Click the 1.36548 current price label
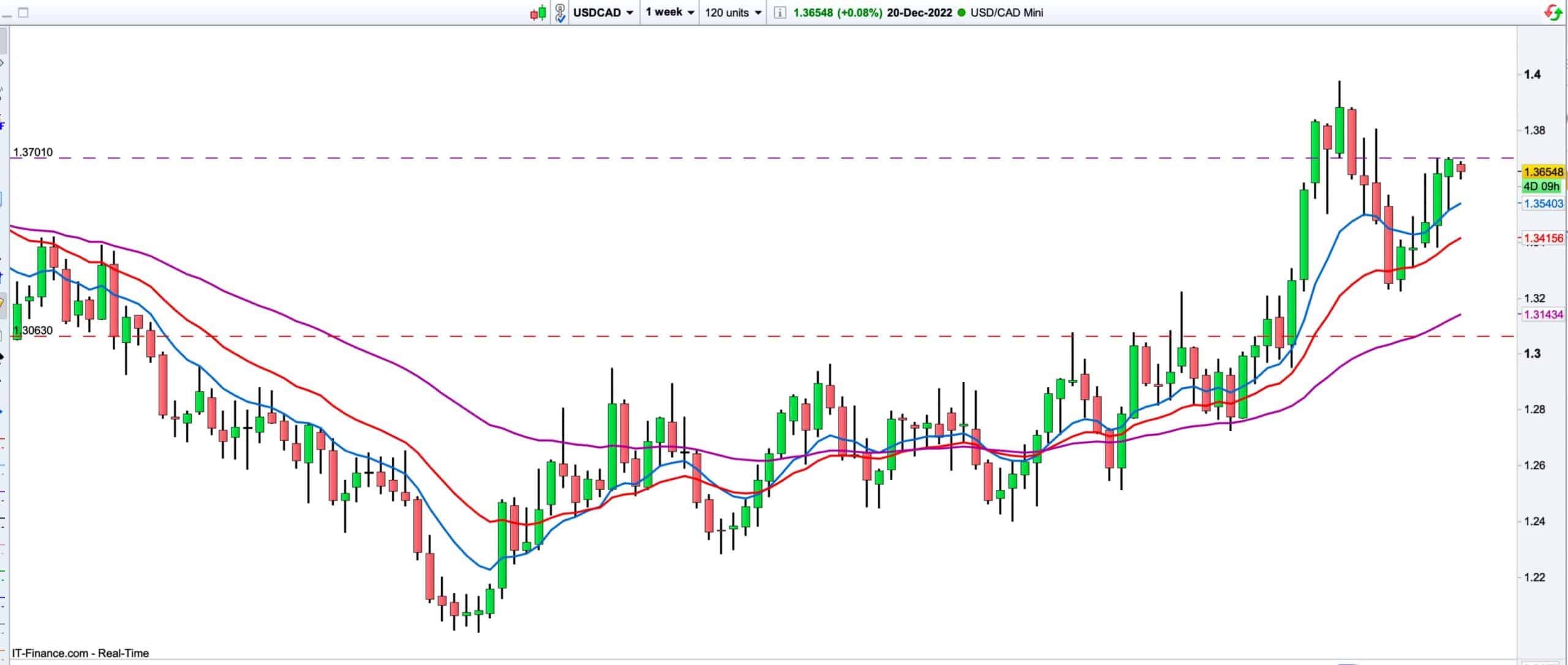Viewport: 1568px width, 665px height. click(x=1543, y=172)
